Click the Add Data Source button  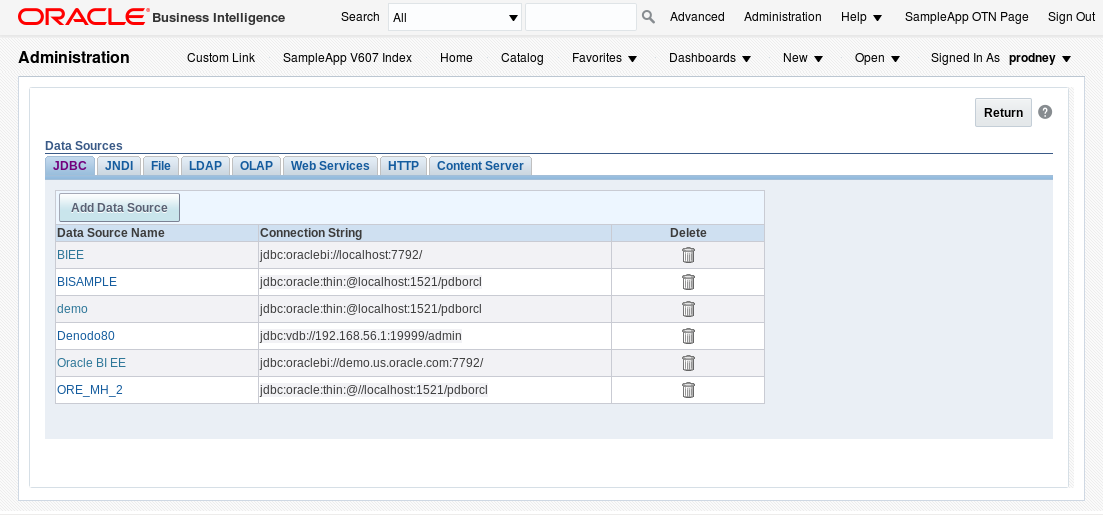(x=120, y=208)
